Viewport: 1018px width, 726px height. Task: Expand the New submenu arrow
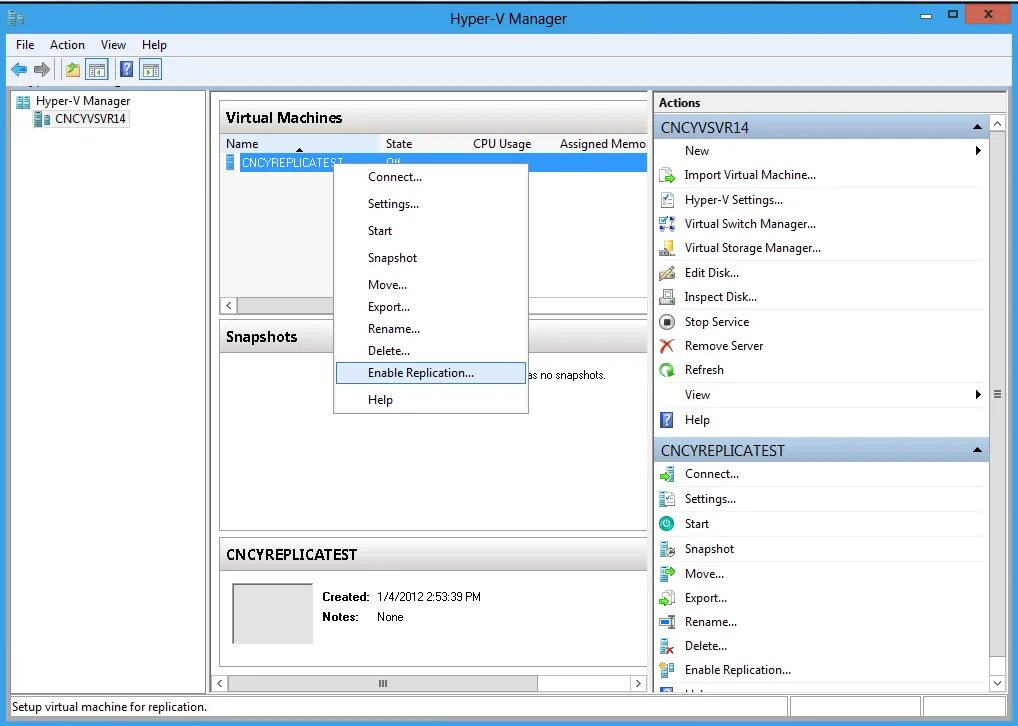(x=978, y=151)
